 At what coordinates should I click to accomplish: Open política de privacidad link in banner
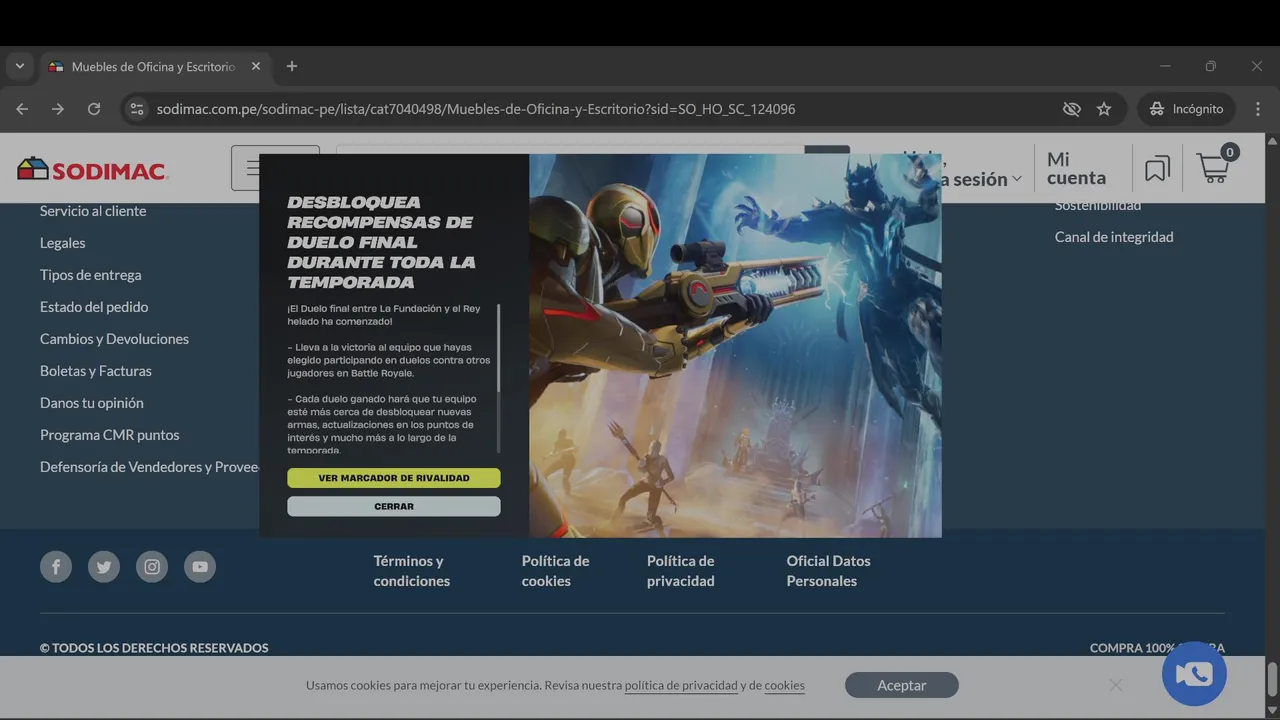pyautogui.click(x=681, y=685)
